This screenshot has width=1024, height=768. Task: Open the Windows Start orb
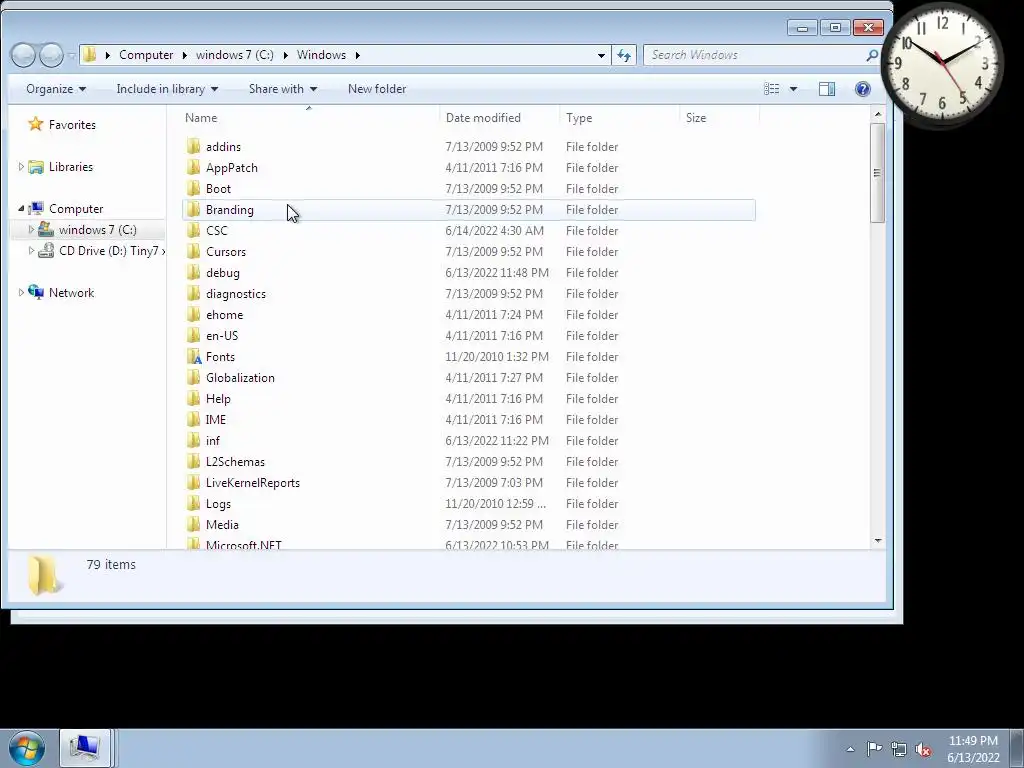coord(27,748)
